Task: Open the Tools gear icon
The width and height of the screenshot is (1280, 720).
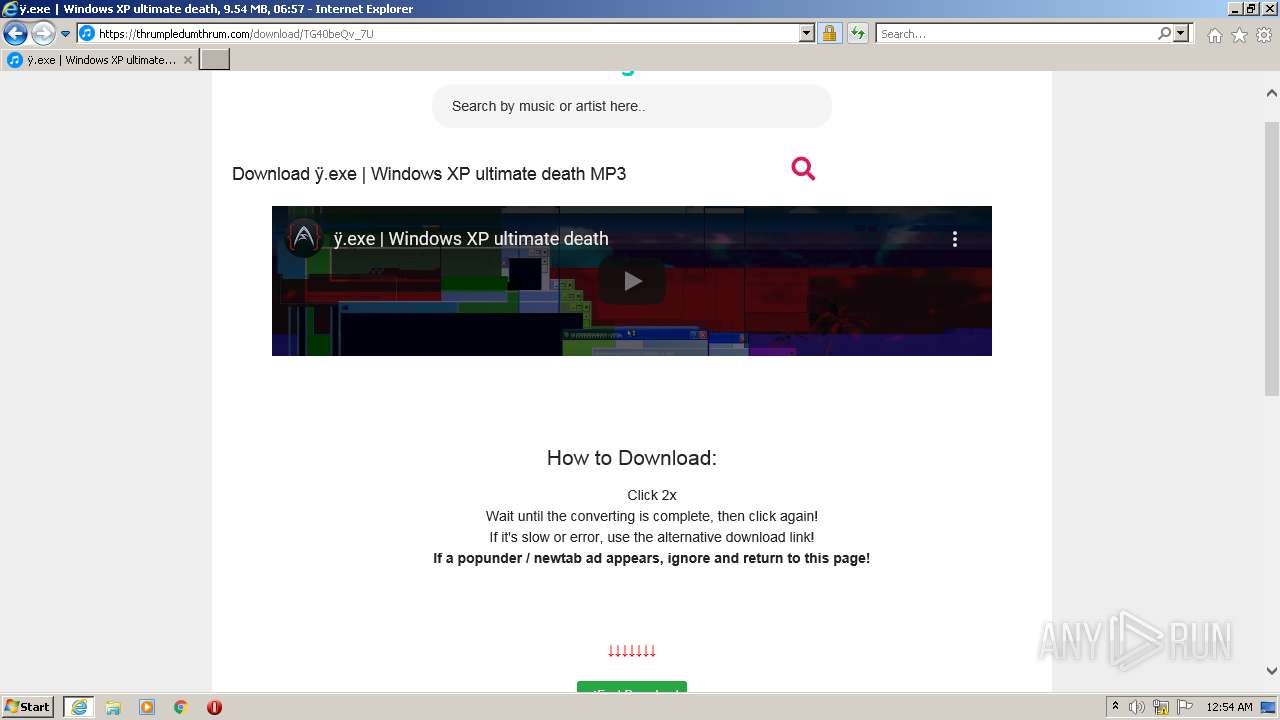Action: (x=1264, y=35)
